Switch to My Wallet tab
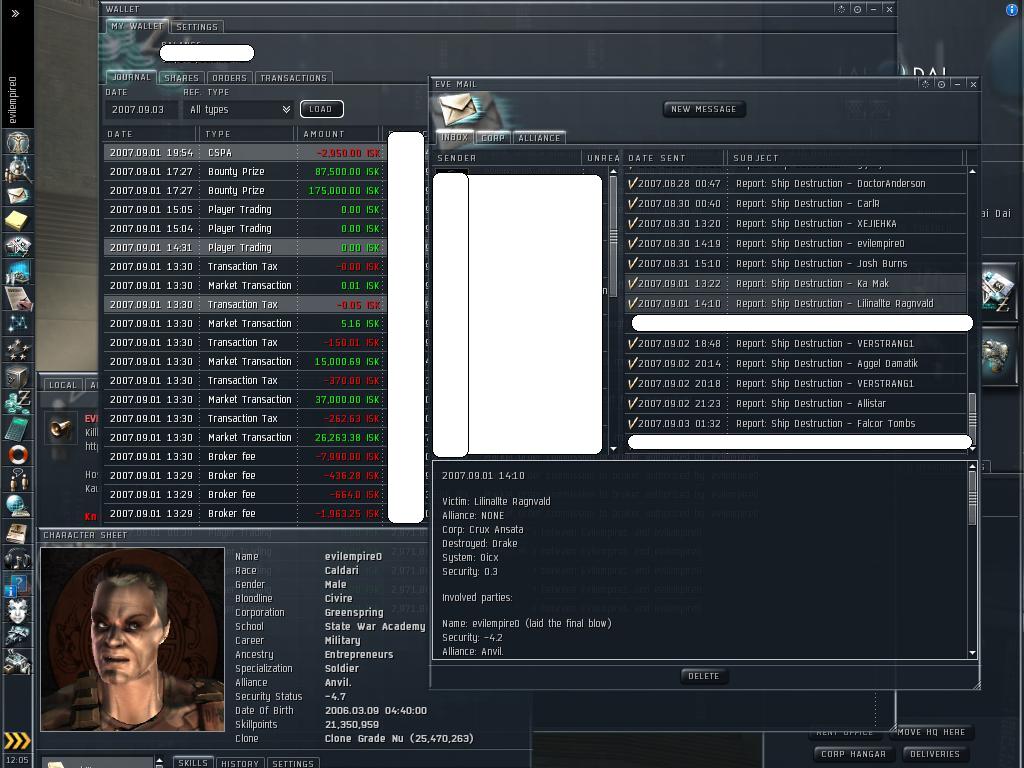The height and width of the screenshot is (768, 1024). coord(136,26)
